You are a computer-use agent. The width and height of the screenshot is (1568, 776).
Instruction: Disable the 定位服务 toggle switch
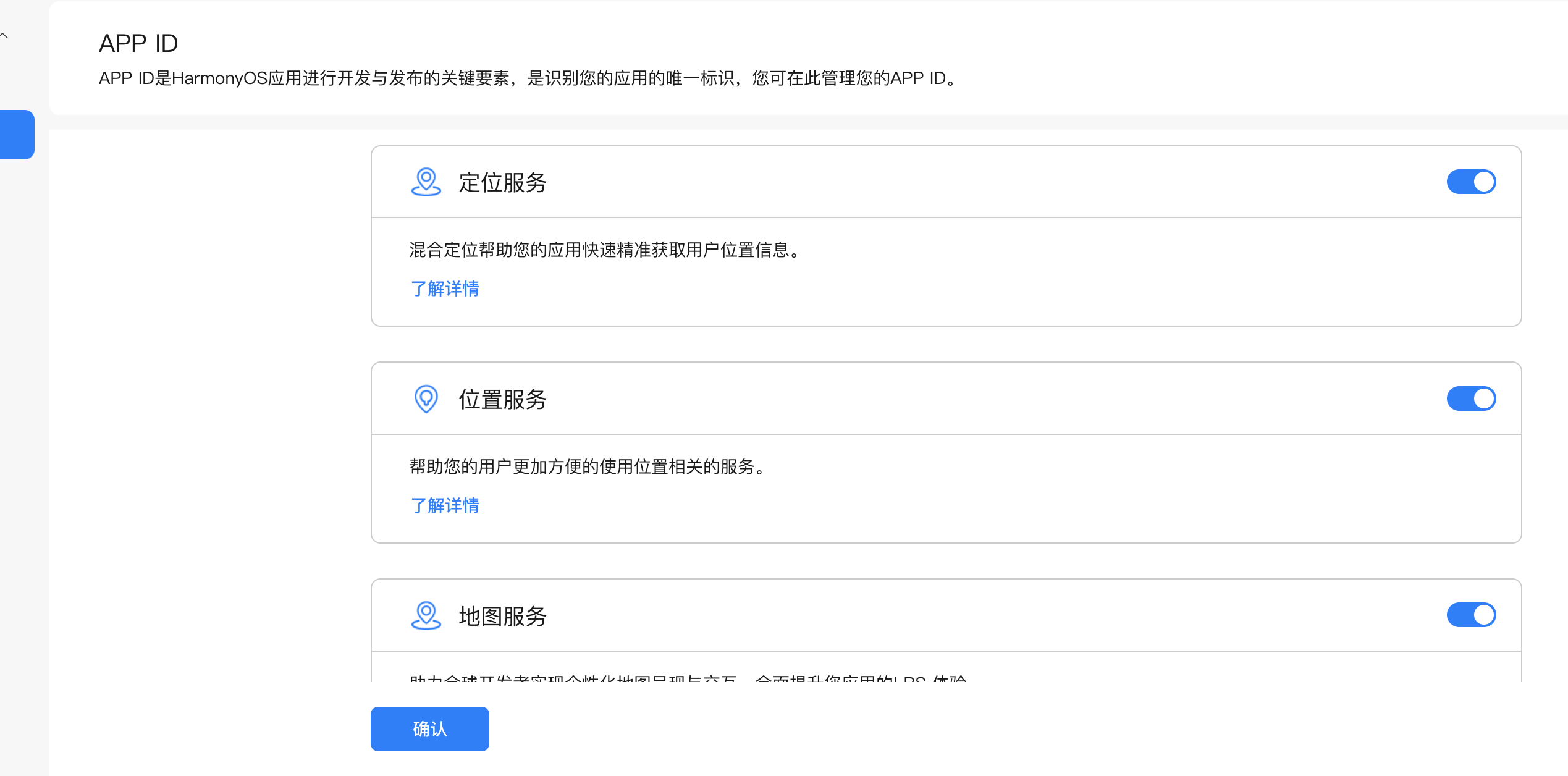[1470, 182]
